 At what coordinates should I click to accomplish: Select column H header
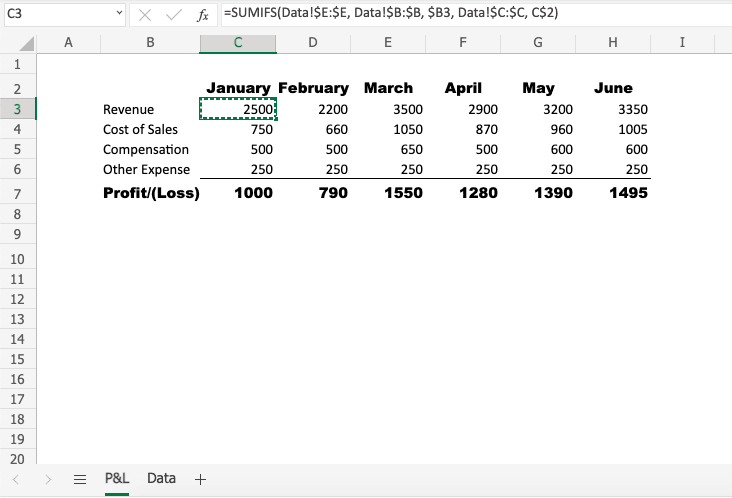click(613, 42)
